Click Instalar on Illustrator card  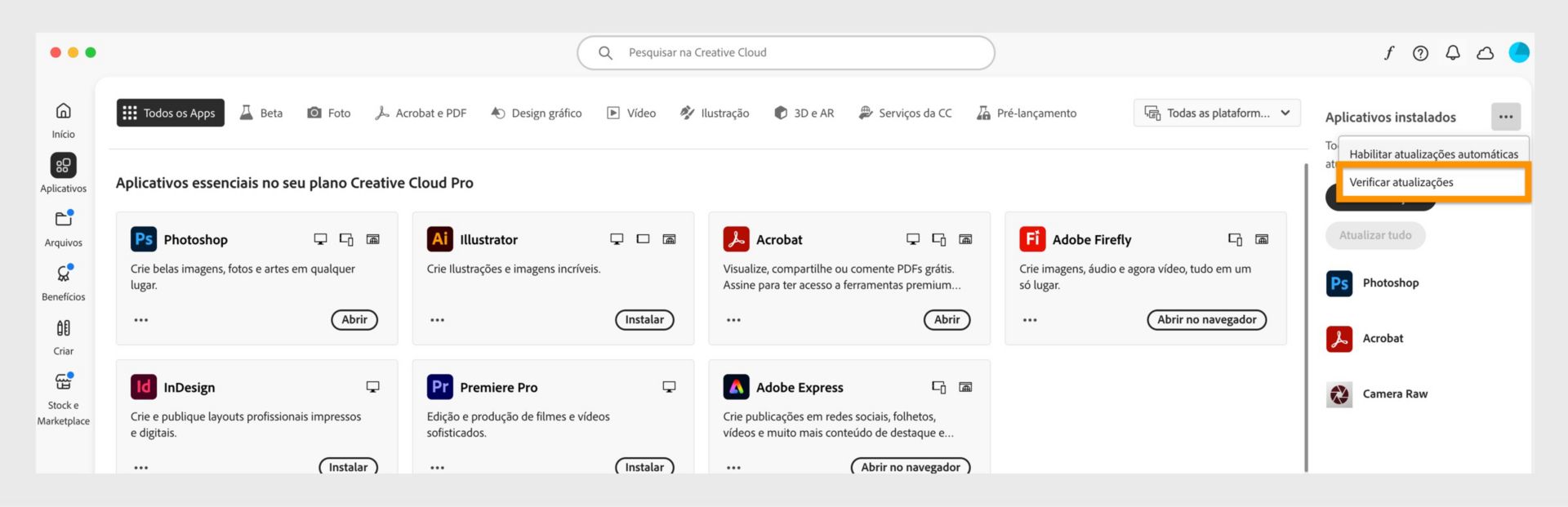644,320
